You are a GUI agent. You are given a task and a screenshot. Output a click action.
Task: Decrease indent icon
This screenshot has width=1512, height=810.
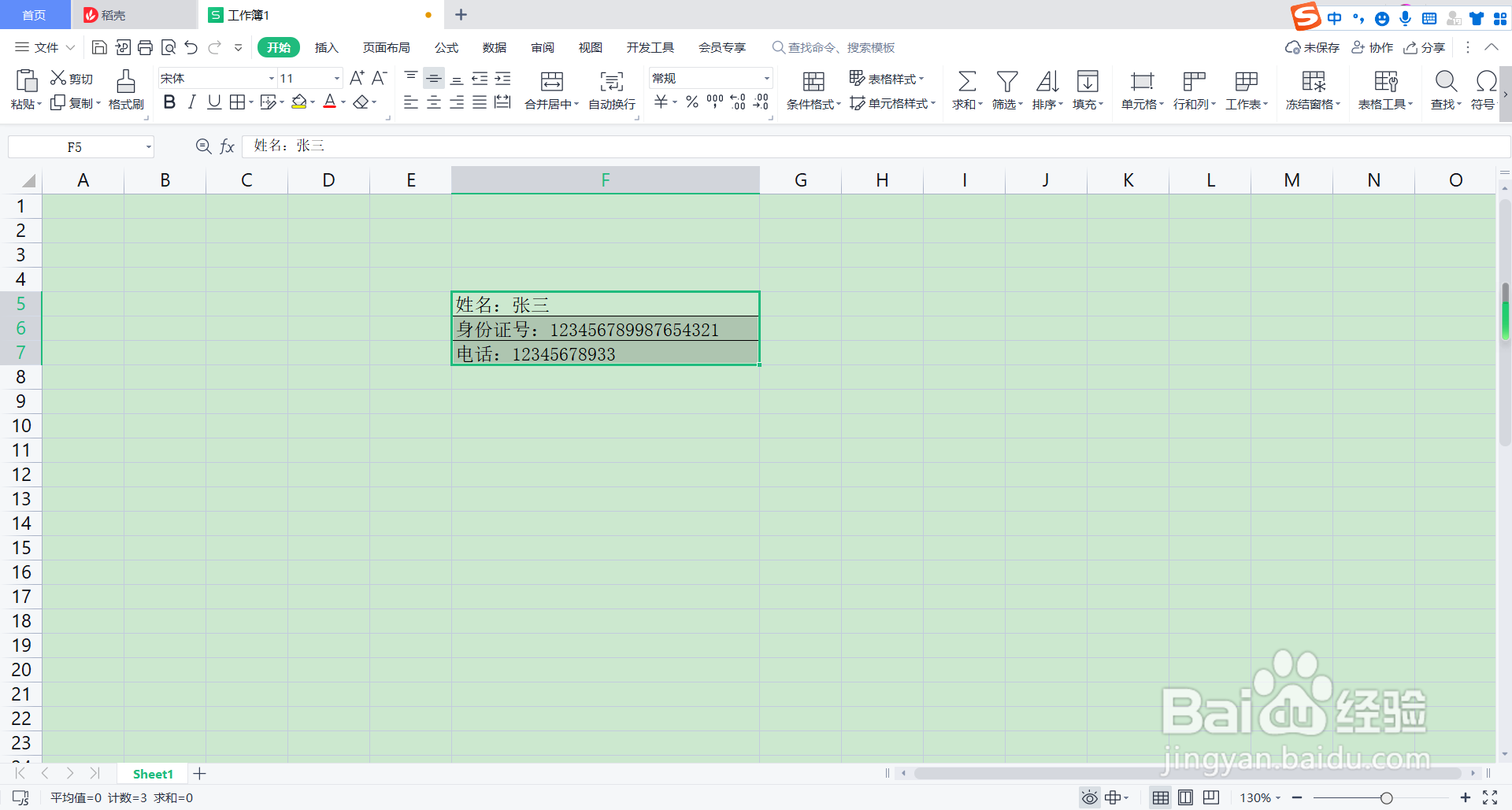click(480, 78)
